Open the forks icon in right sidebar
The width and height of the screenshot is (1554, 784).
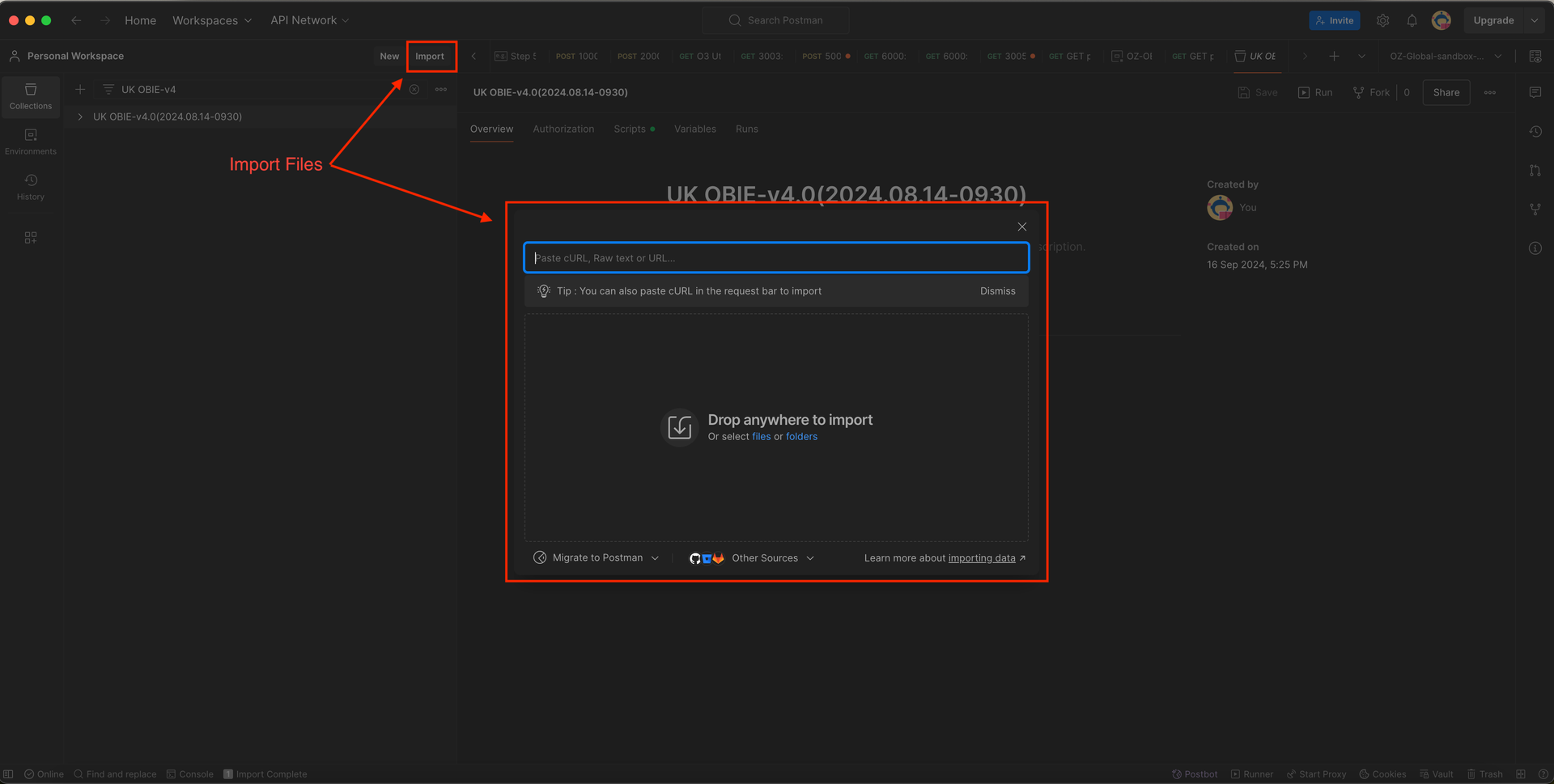coord(1535,209)
